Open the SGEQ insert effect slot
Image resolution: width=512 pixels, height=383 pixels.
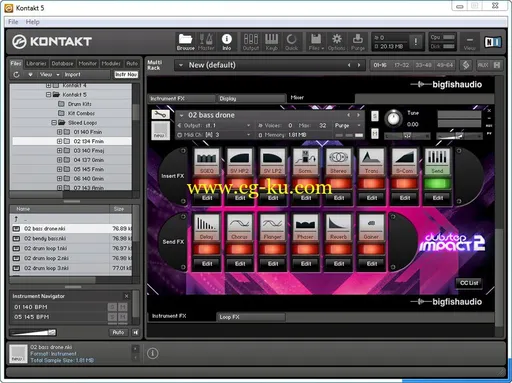point(207,161)
